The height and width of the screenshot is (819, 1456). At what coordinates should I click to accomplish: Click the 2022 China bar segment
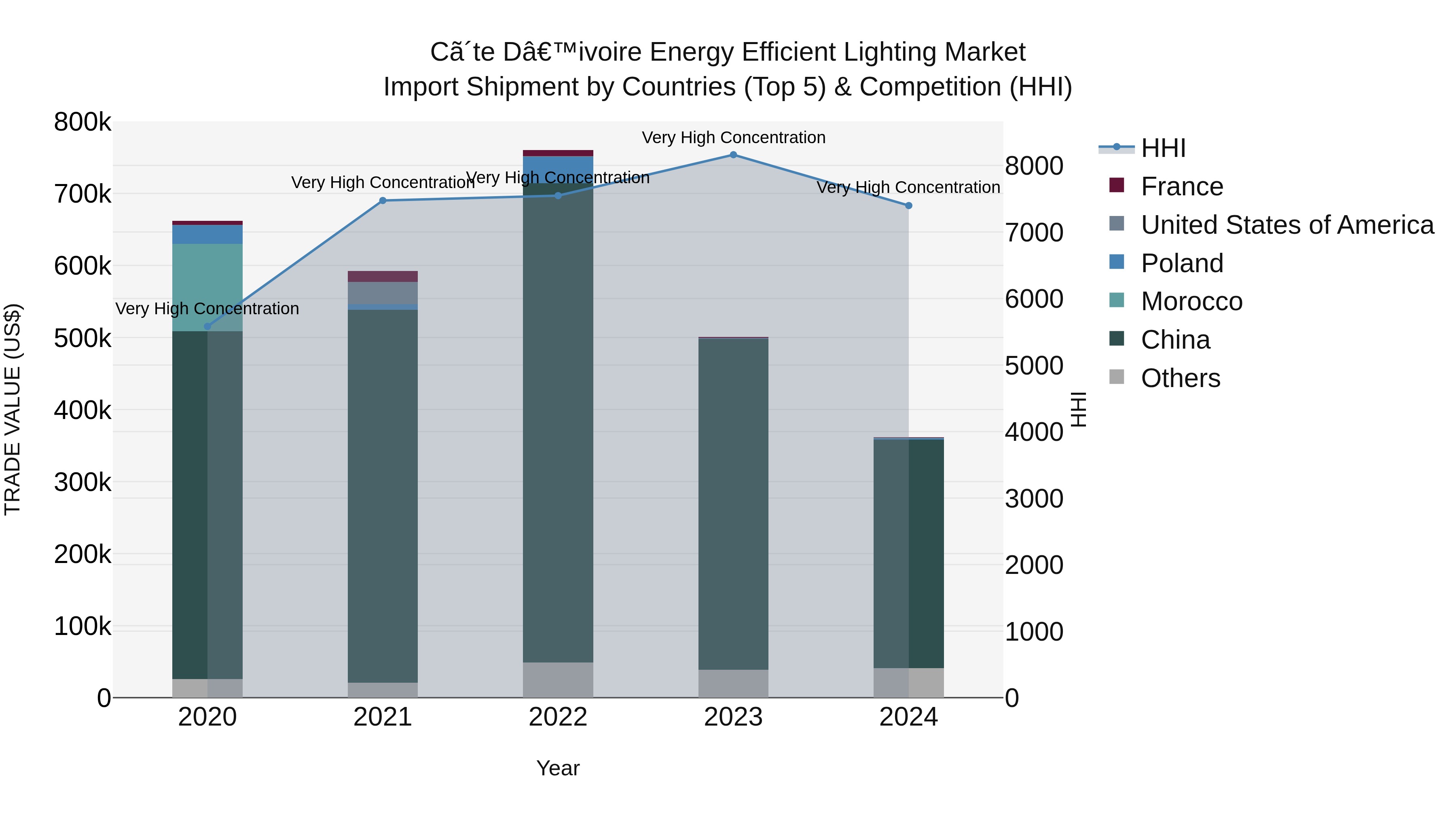558,423
